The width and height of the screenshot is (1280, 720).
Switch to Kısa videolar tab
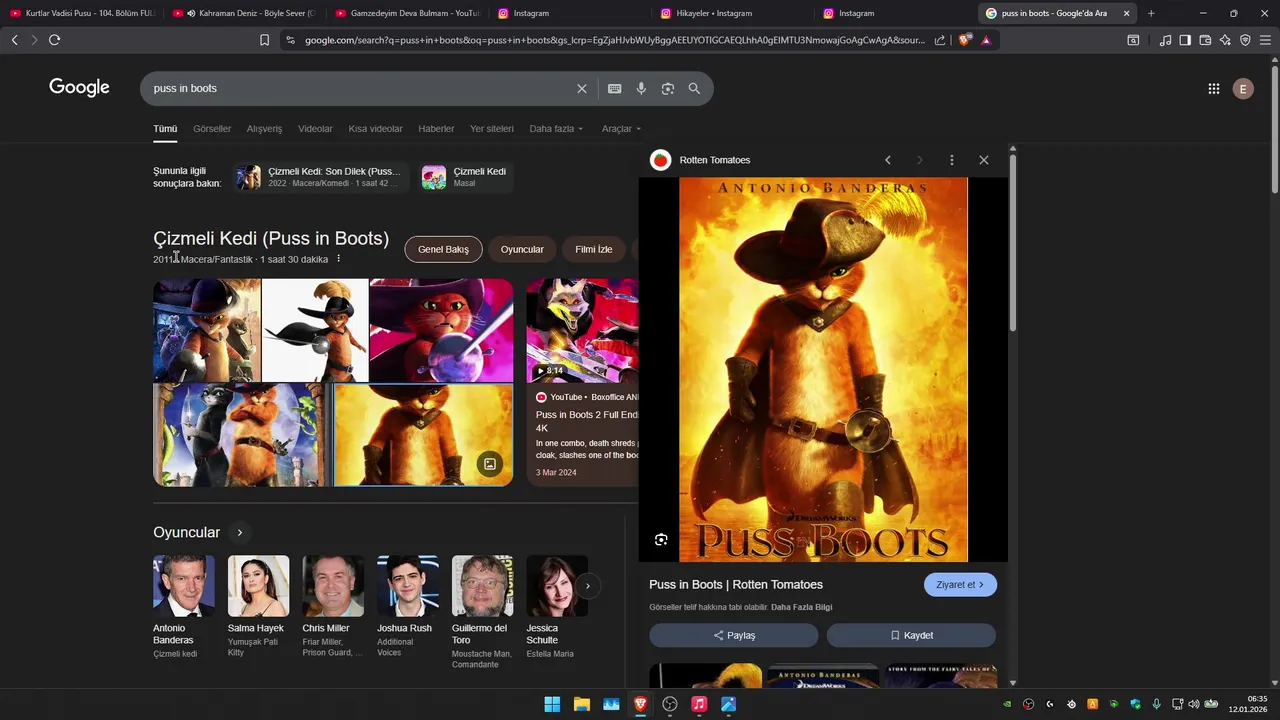coord(375,129)
